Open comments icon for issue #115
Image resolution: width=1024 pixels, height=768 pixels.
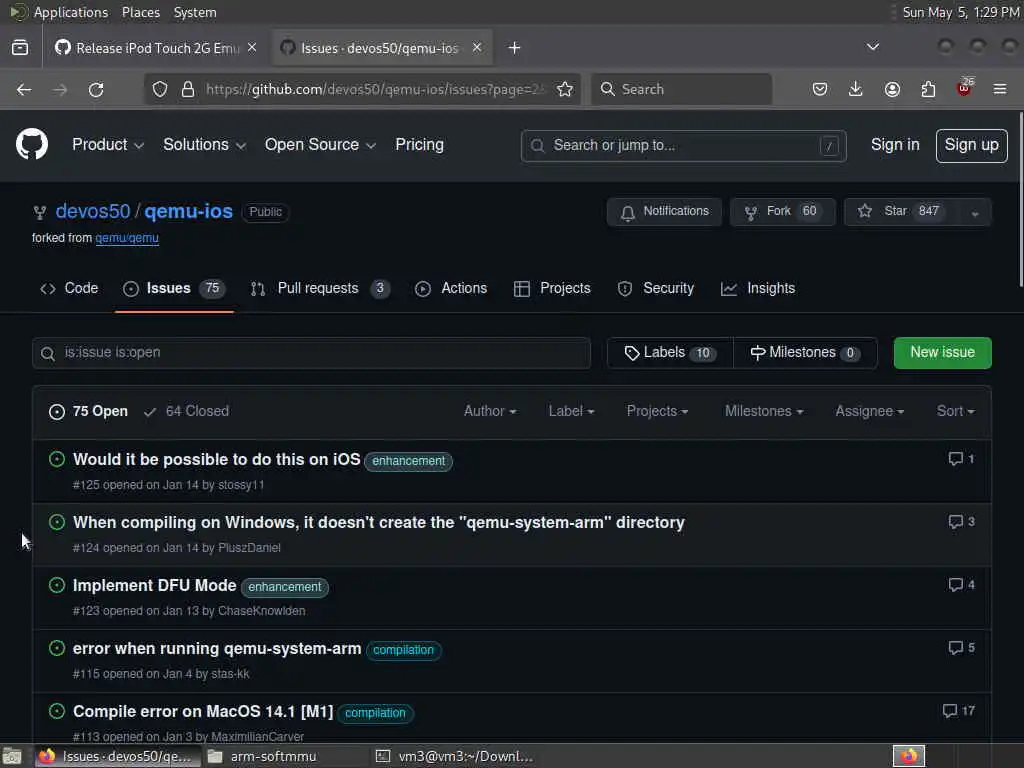tap(961, 648)
